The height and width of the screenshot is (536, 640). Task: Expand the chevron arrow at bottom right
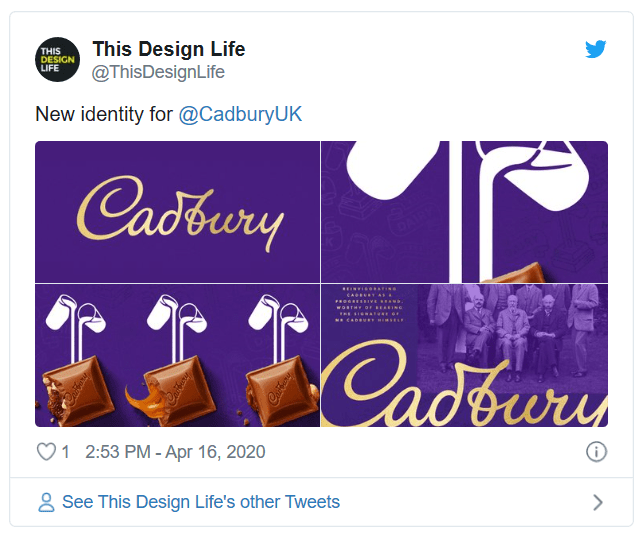click(x=598, y=502)
